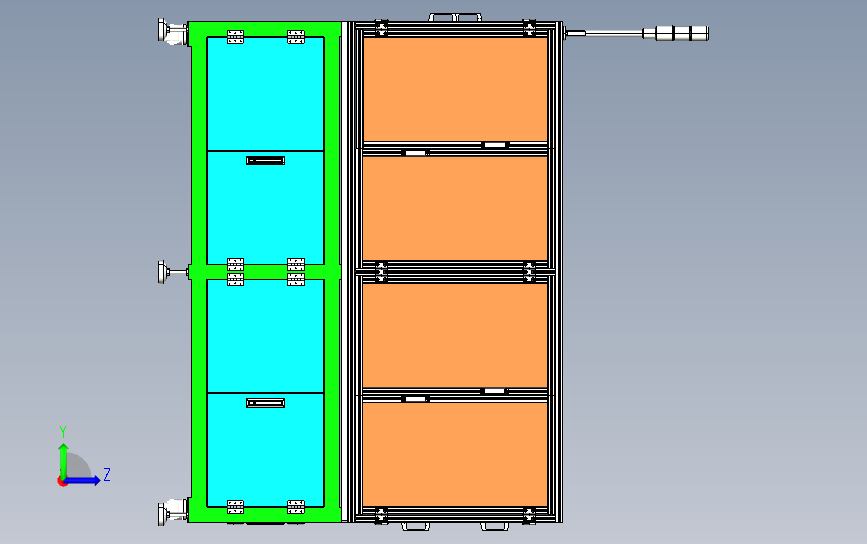
Task: Click the blue Z axis arrow on the triad
Action: 83,480
